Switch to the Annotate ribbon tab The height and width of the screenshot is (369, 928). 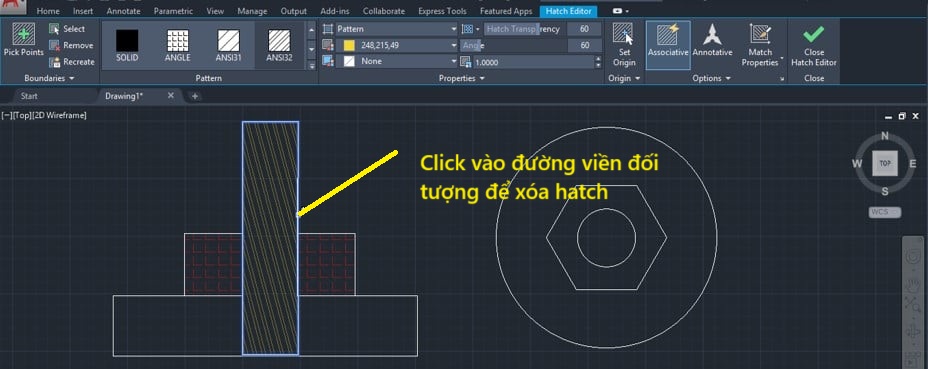[x=124, y=11]
